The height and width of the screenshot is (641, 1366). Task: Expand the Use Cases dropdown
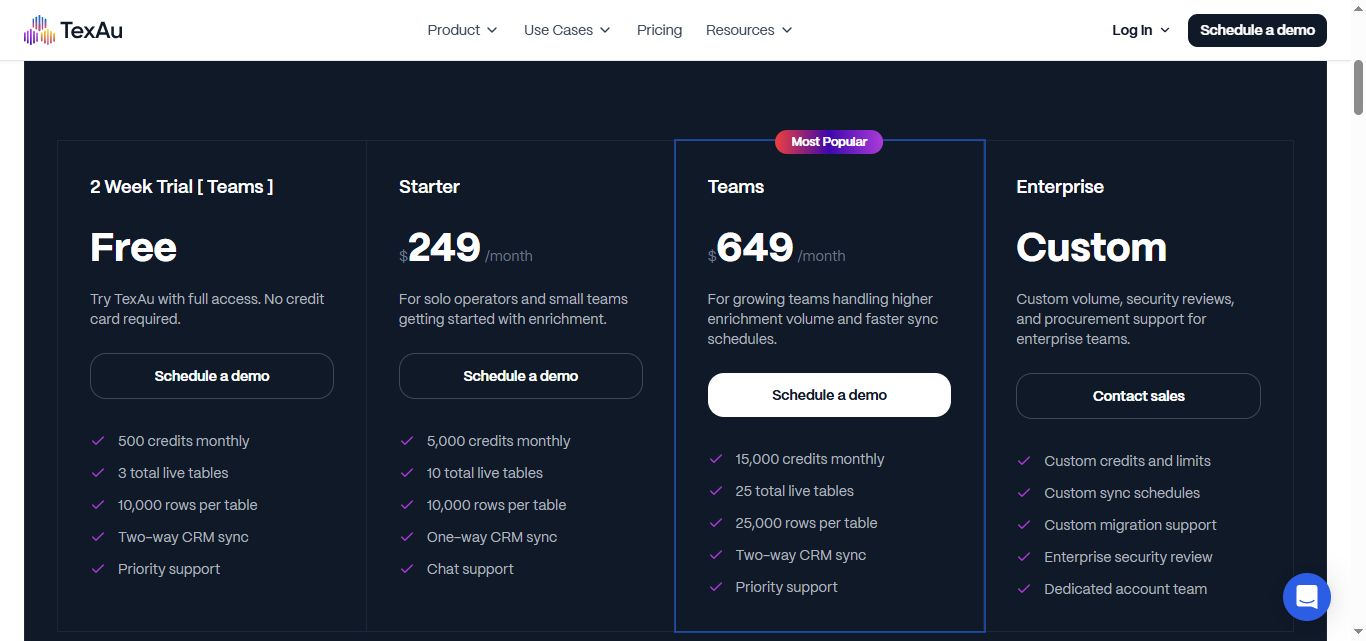[x=566, y=30]
